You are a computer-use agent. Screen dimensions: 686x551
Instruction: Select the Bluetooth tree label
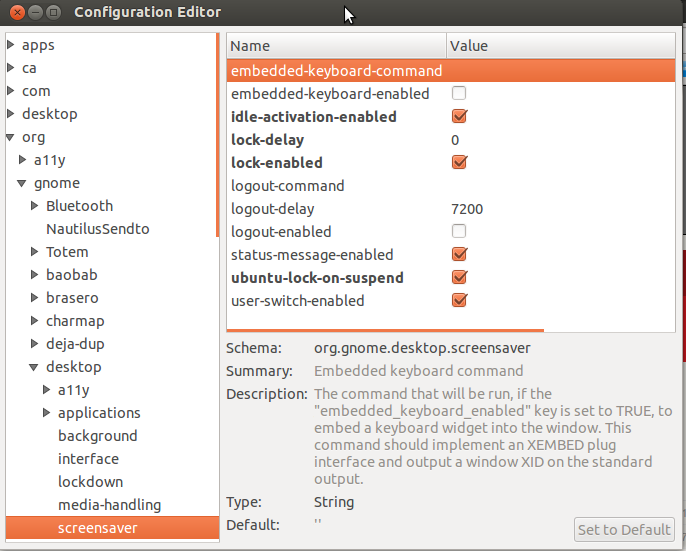(80, 206)
